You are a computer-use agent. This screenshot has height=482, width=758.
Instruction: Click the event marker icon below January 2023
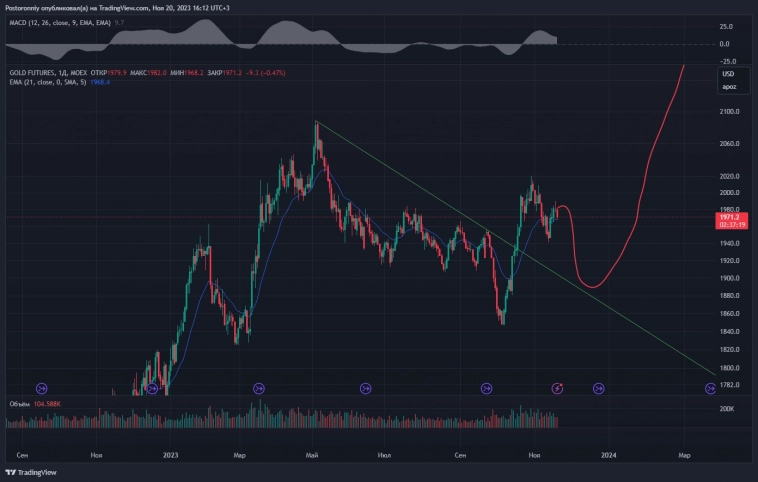(x=152, y=388)
